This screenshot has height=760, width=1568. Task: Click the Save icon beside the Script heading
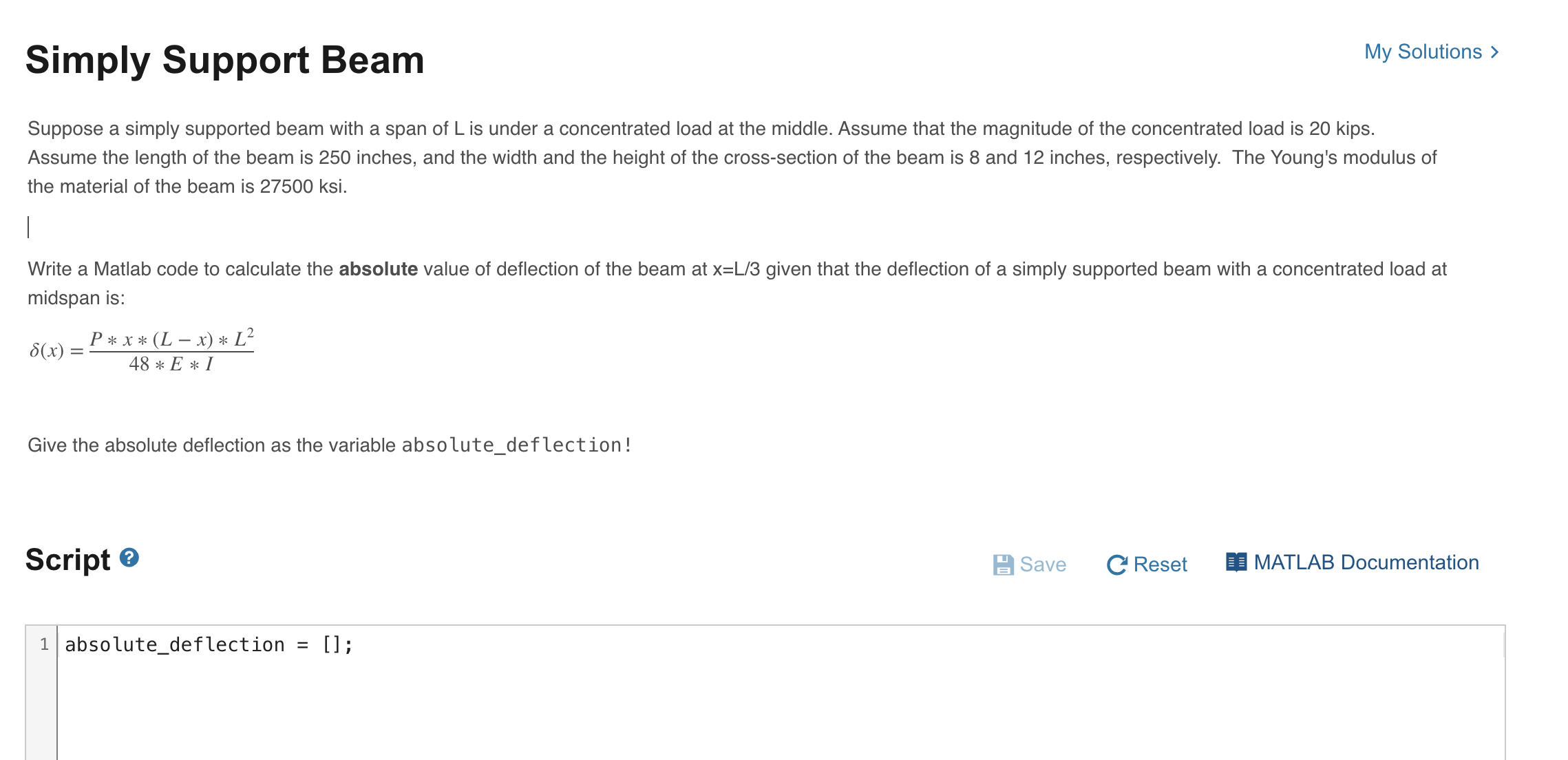pyautogui.click(x=1005, y=564)
